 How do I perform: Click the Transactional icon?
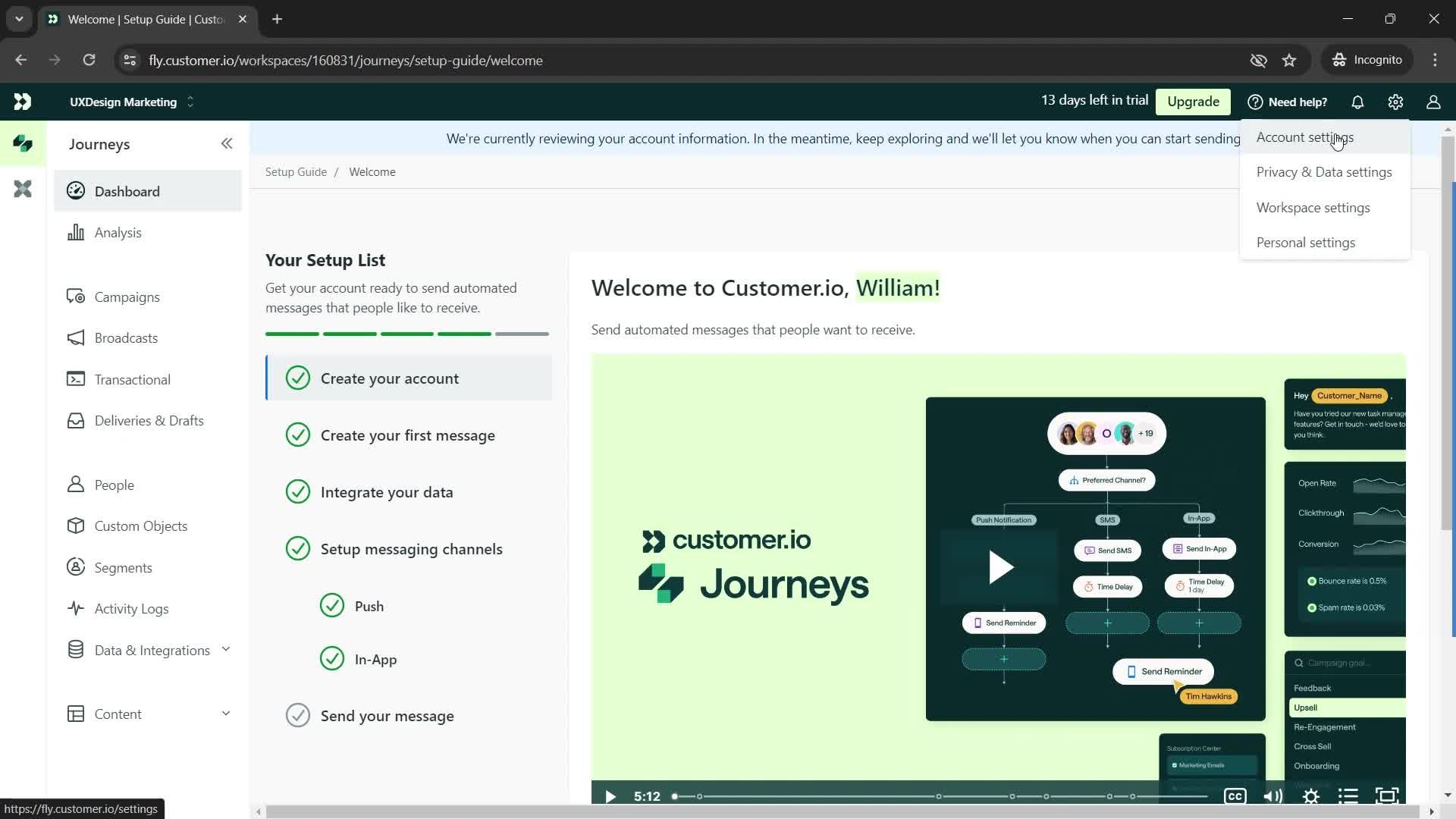[75, 379]
